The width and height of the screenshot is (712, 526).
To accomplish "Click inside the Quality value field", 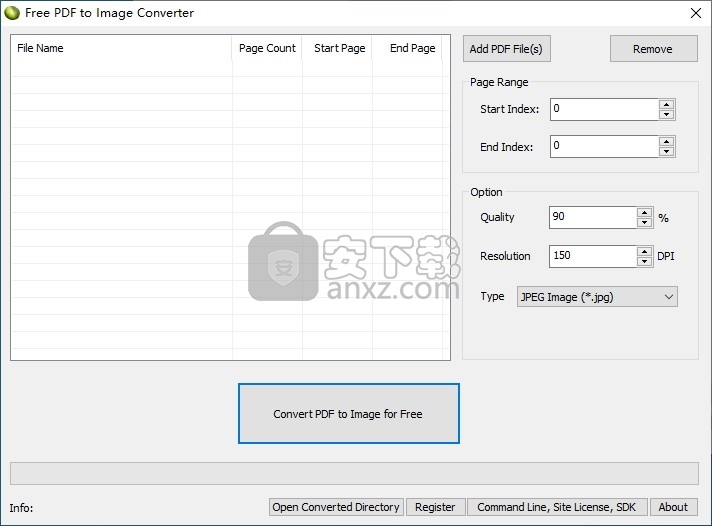I will coord(593,217).
